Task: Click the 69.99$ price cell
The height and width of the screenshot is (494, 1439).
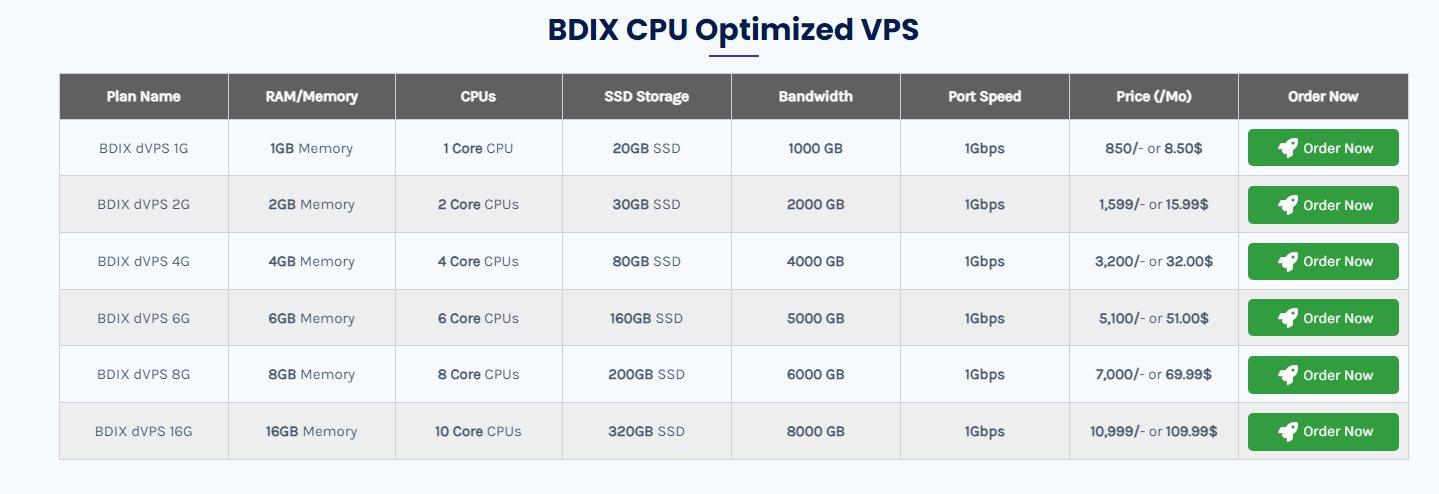Action: [1154, 375]
